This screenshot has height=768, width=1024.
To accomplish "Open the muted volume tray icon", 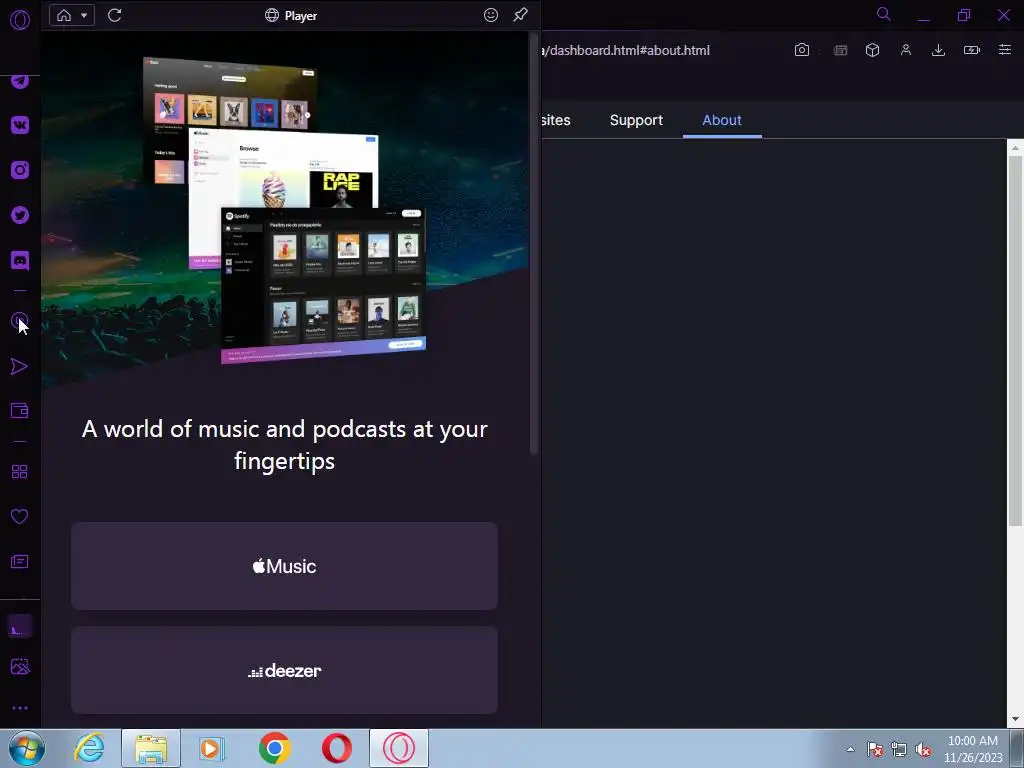I will (923, 750).
